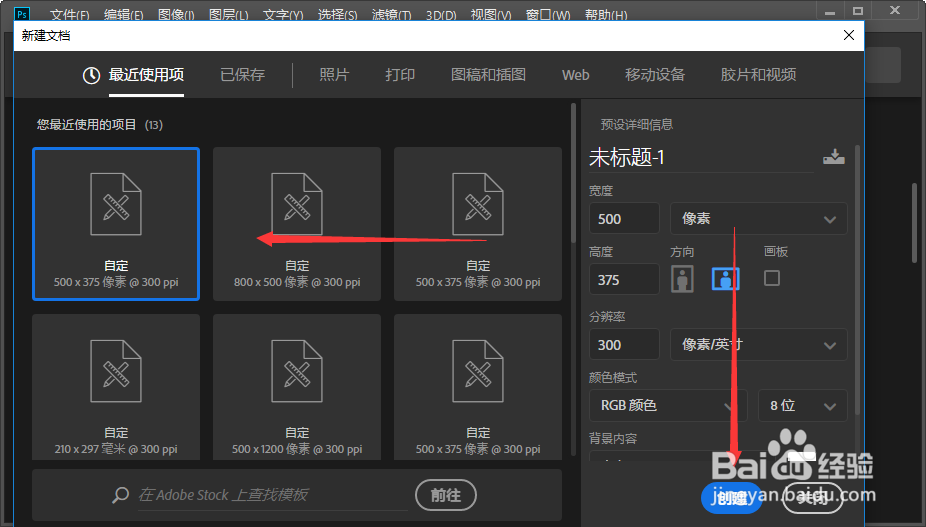Select the 500 x 1200 像素 preset
Screen dimensions: 926x527
pyautogui.click(x=297, y=387)
